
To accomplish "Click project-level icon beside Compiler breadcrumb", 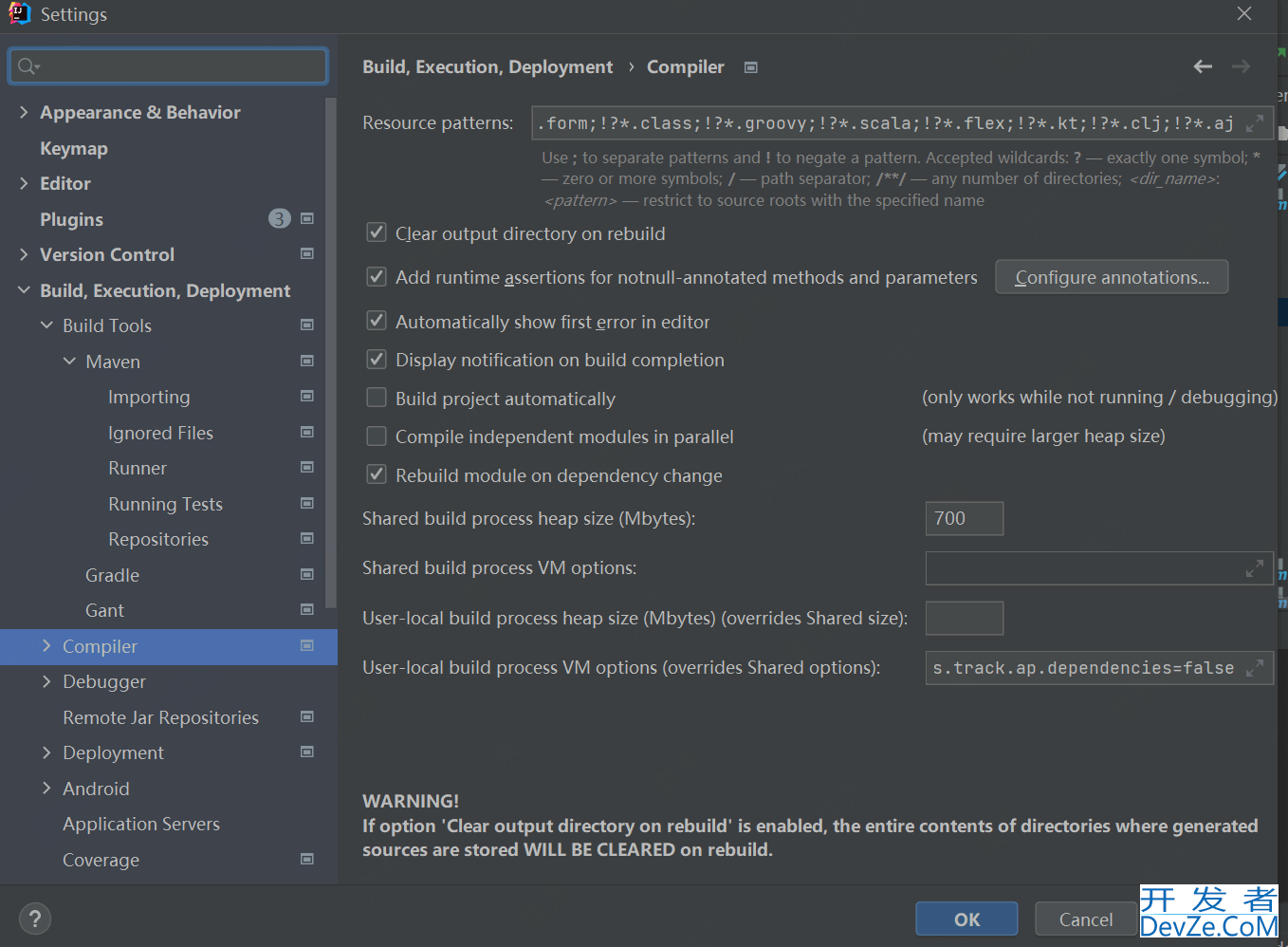I will [751, 67].
